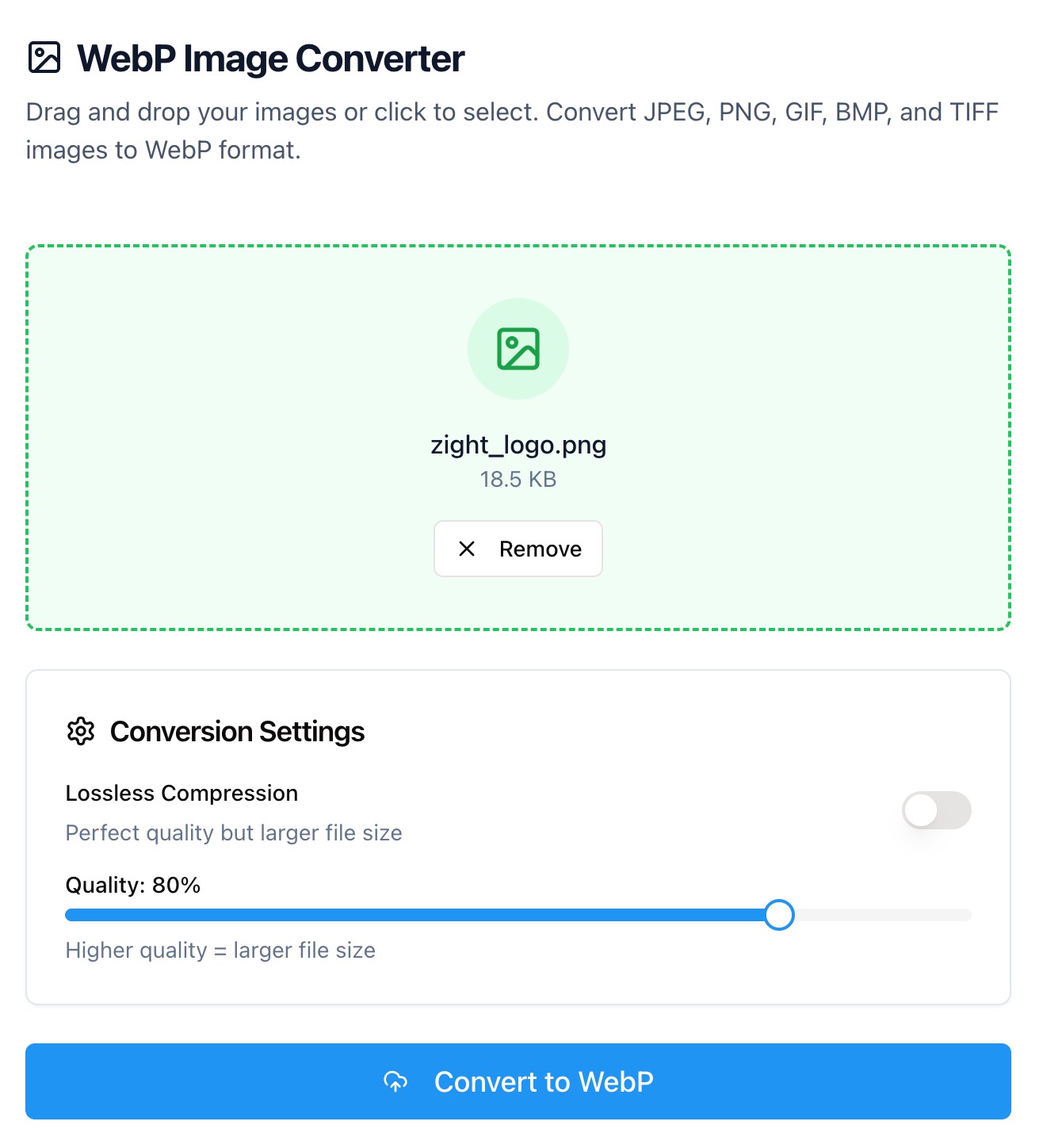Click the Quality slider handle
Image resolution: width=1043 pixels, height=1148 pixels.
[x=781, y=915]
